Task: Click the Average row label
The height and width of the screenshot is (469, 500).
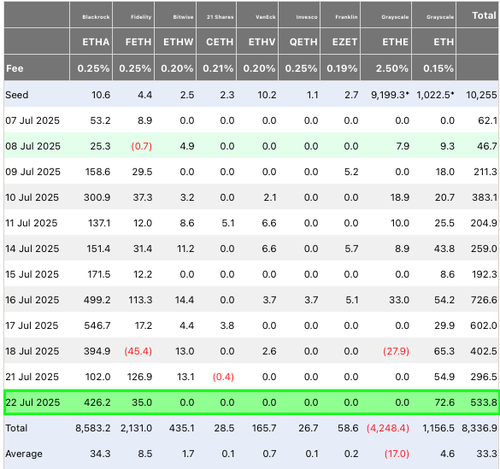Action: coord(24,454)
